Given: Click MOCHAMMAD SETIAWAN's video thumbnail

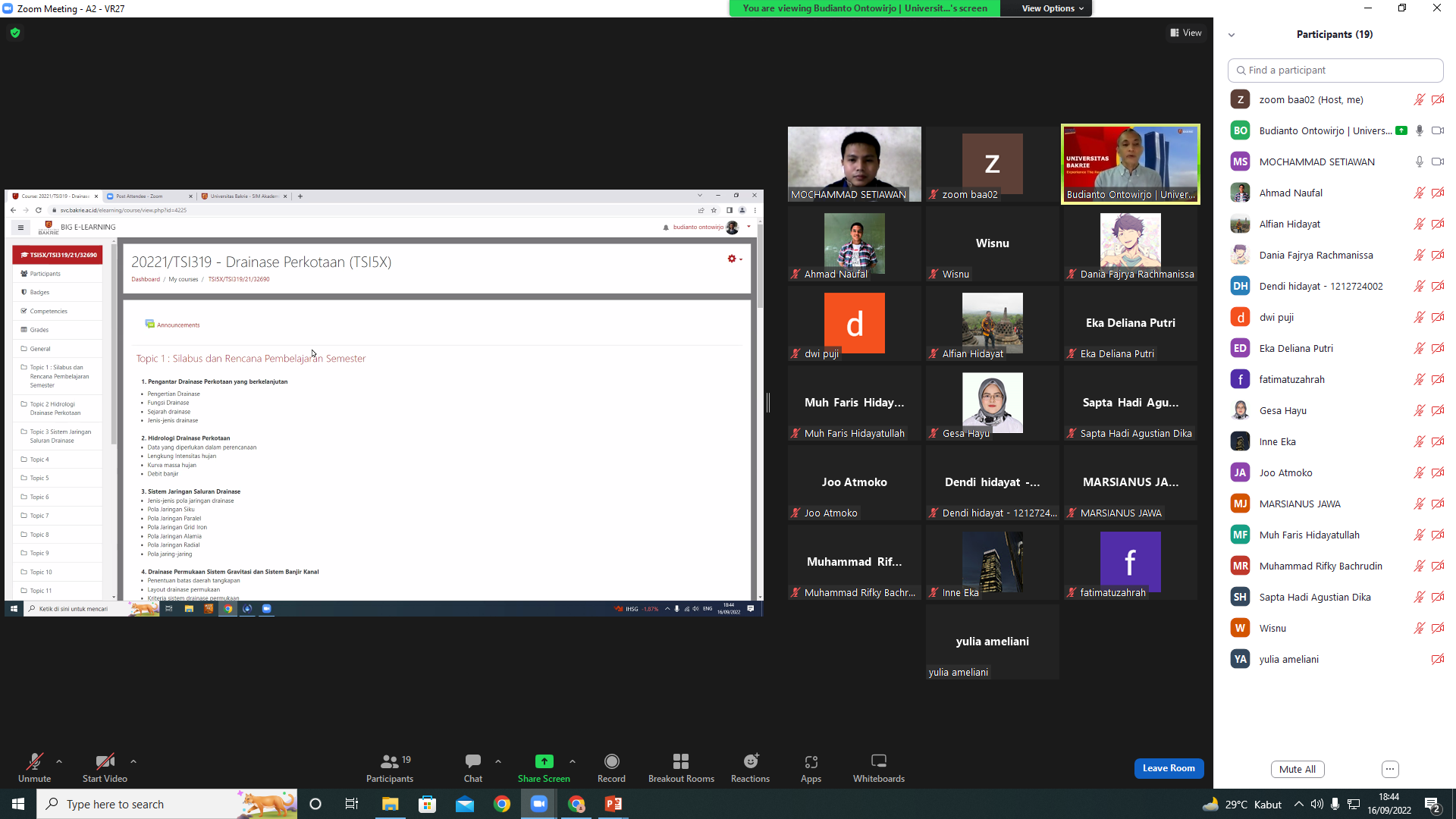Looking at the screenshot, I should 854,164.
